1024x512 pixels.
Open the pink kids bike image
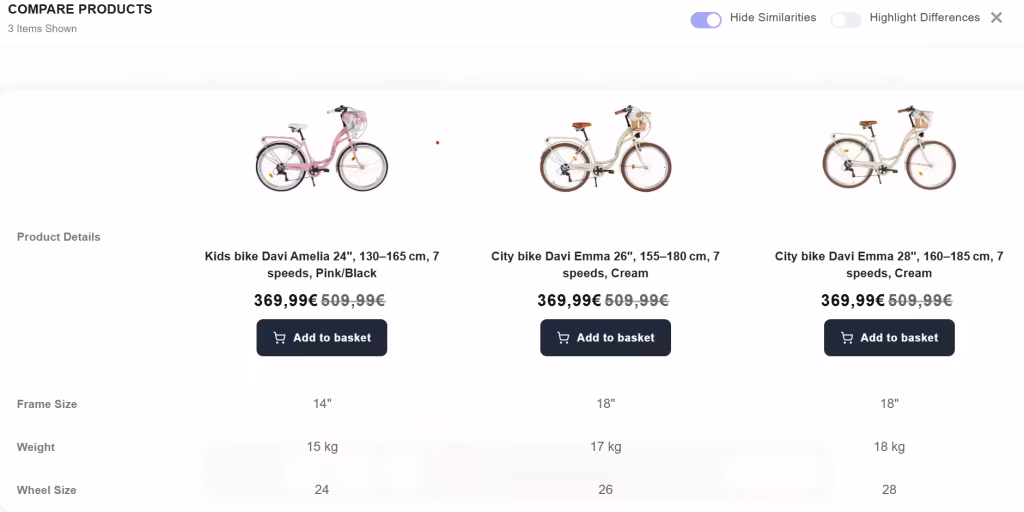(x=322, y=148)
